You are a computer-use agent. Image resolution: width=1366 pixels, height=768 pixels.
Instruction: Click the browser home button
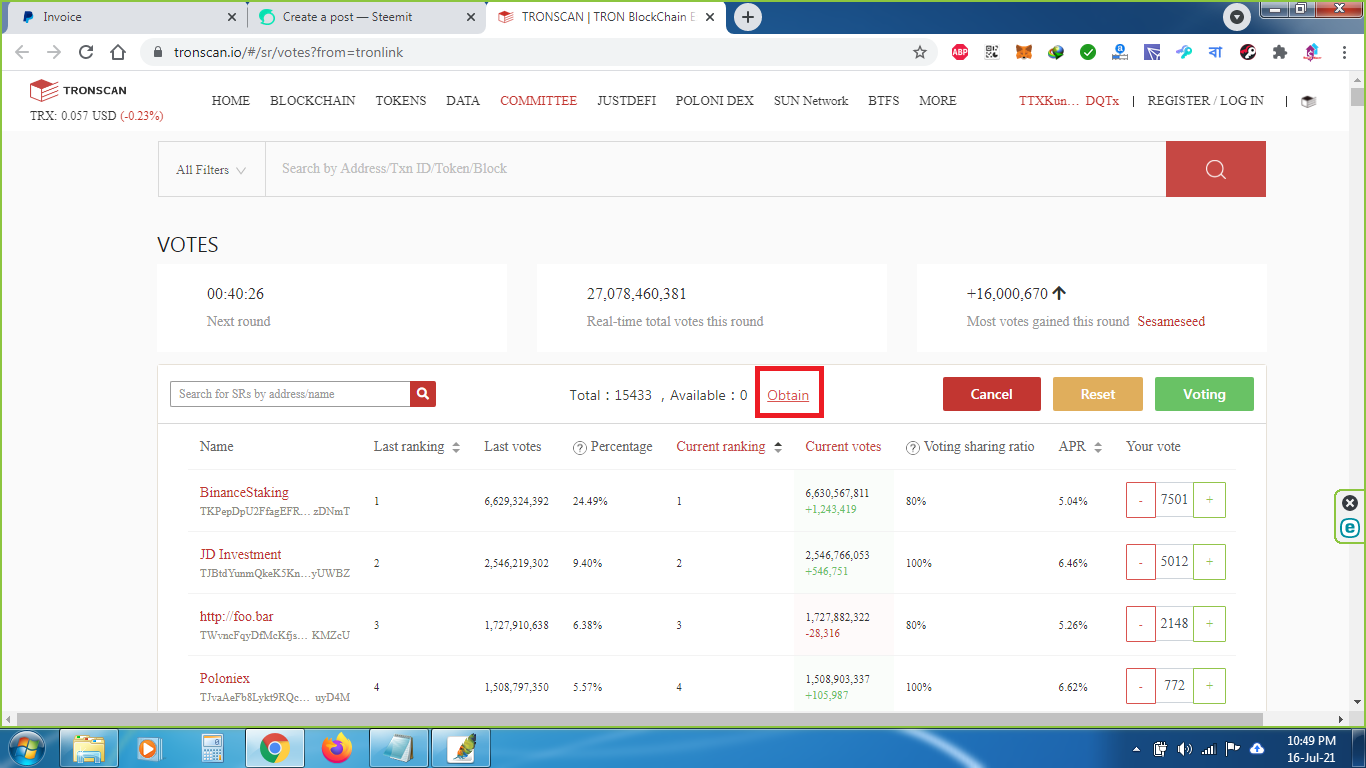click(x=118, y=52)
